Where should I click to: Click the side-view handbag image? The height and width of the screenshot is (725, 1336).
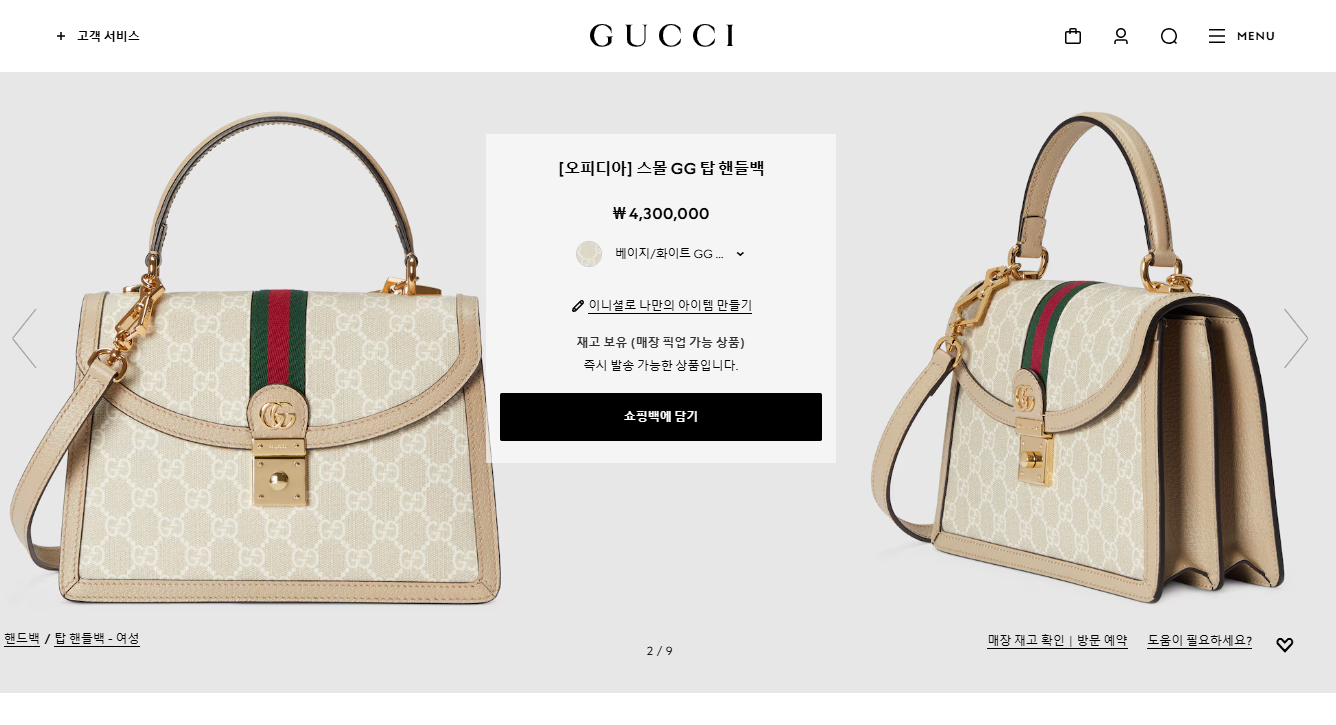point(1076,360)
